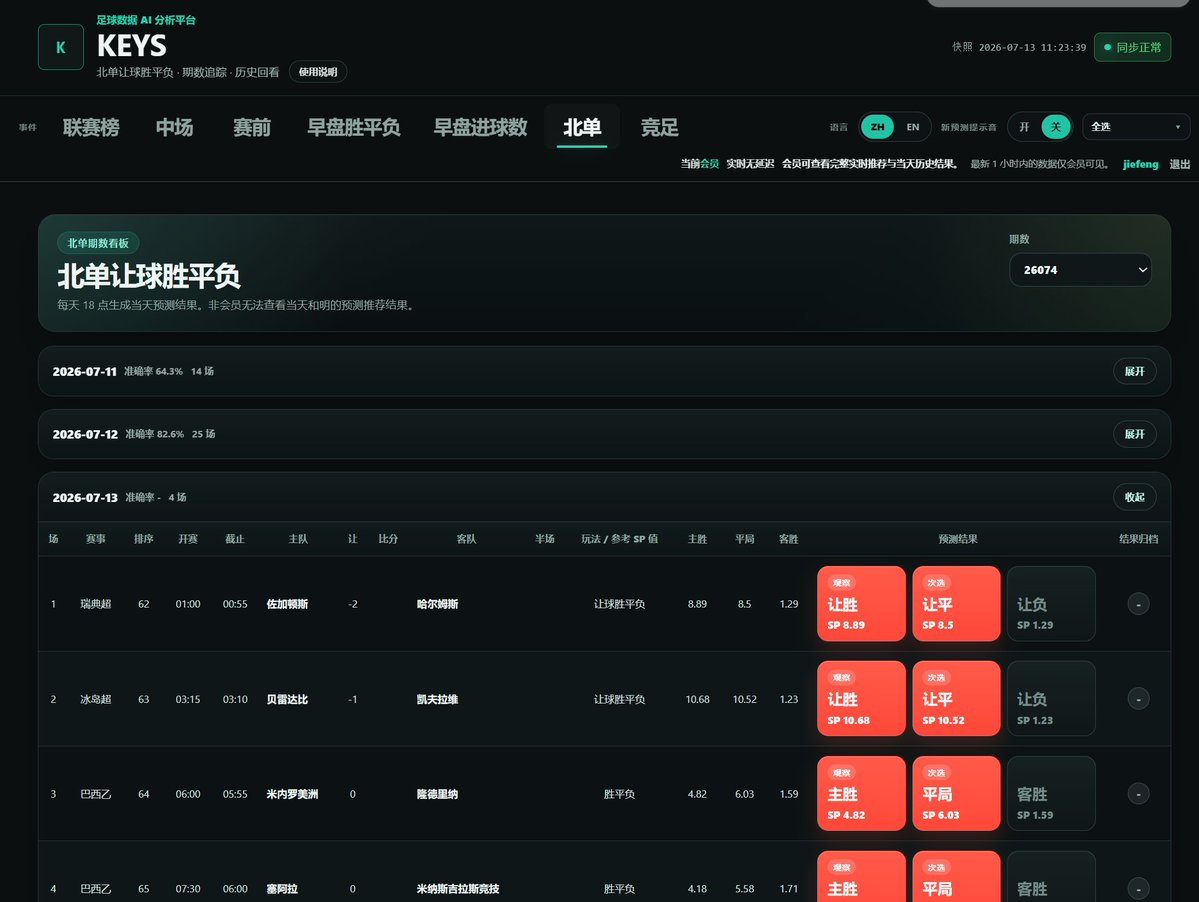Screen dimensions: 1199x902
Task: Click away team 哈尔姆斯
Action: click(x=437, y=604)
